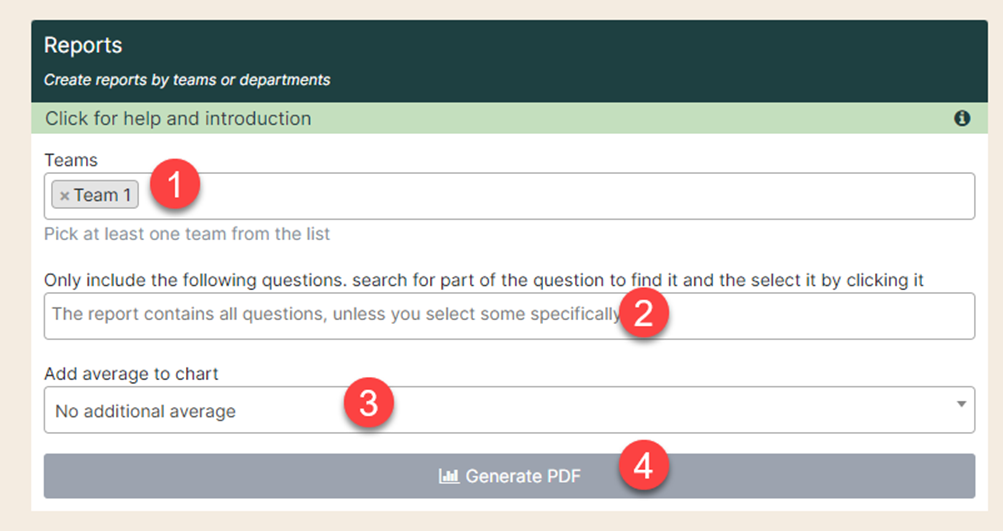Remove Team 1 using its x icon

pyautogui.click(x=64, y=196)
